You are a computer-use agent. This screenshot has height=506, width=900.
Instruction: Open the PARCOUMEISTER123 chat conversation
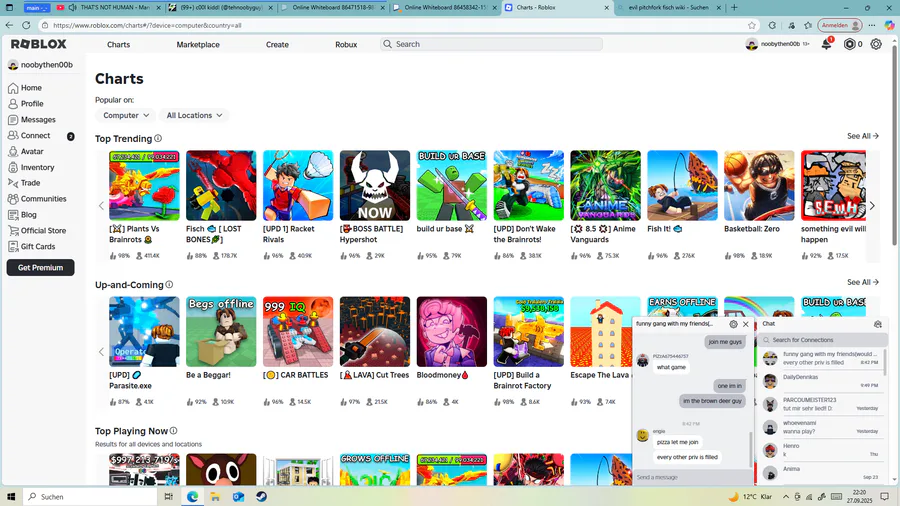tap(821, 404)
